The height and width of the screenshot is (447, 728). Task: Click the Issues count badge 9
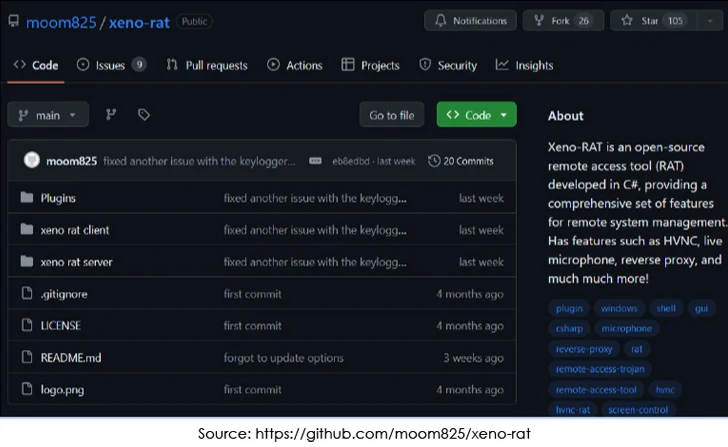coord(139,65)
